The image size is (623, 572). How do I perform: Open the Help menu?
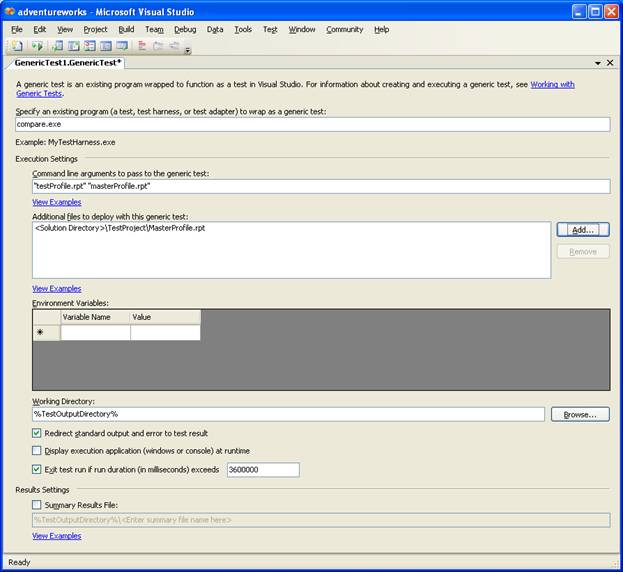point(381,29)
